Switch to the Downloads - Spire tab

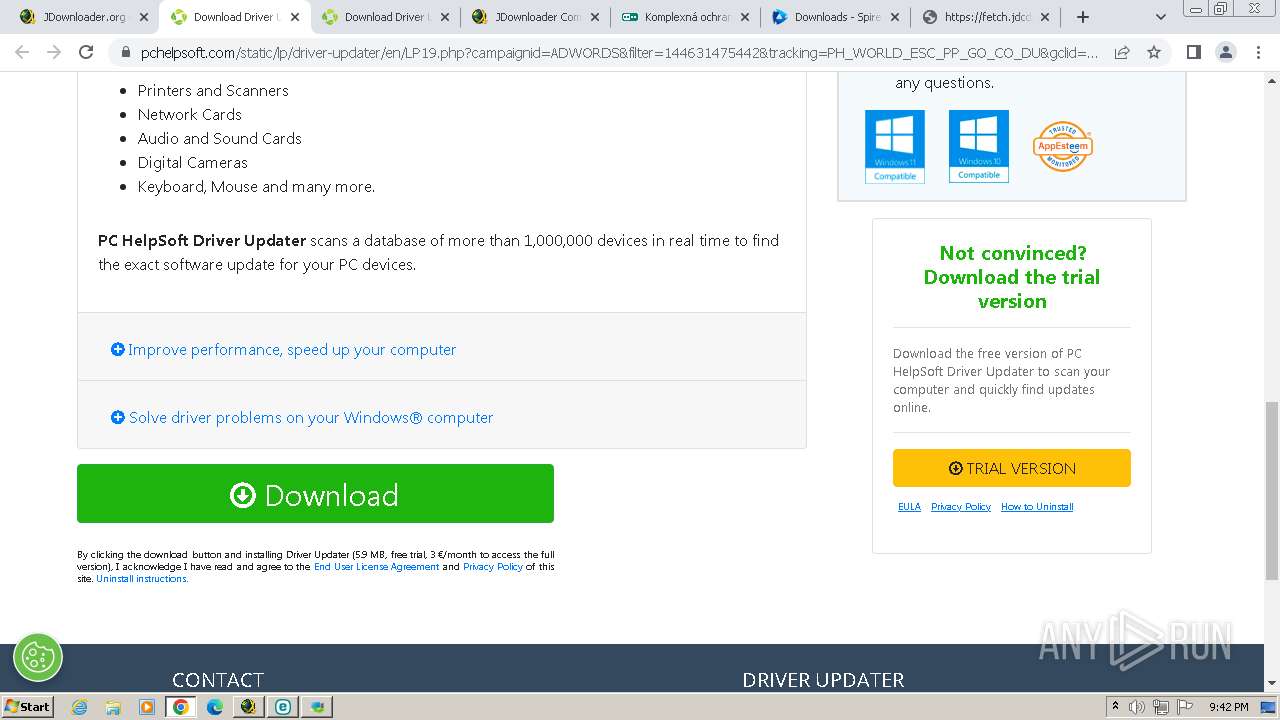tap(836, 17)
